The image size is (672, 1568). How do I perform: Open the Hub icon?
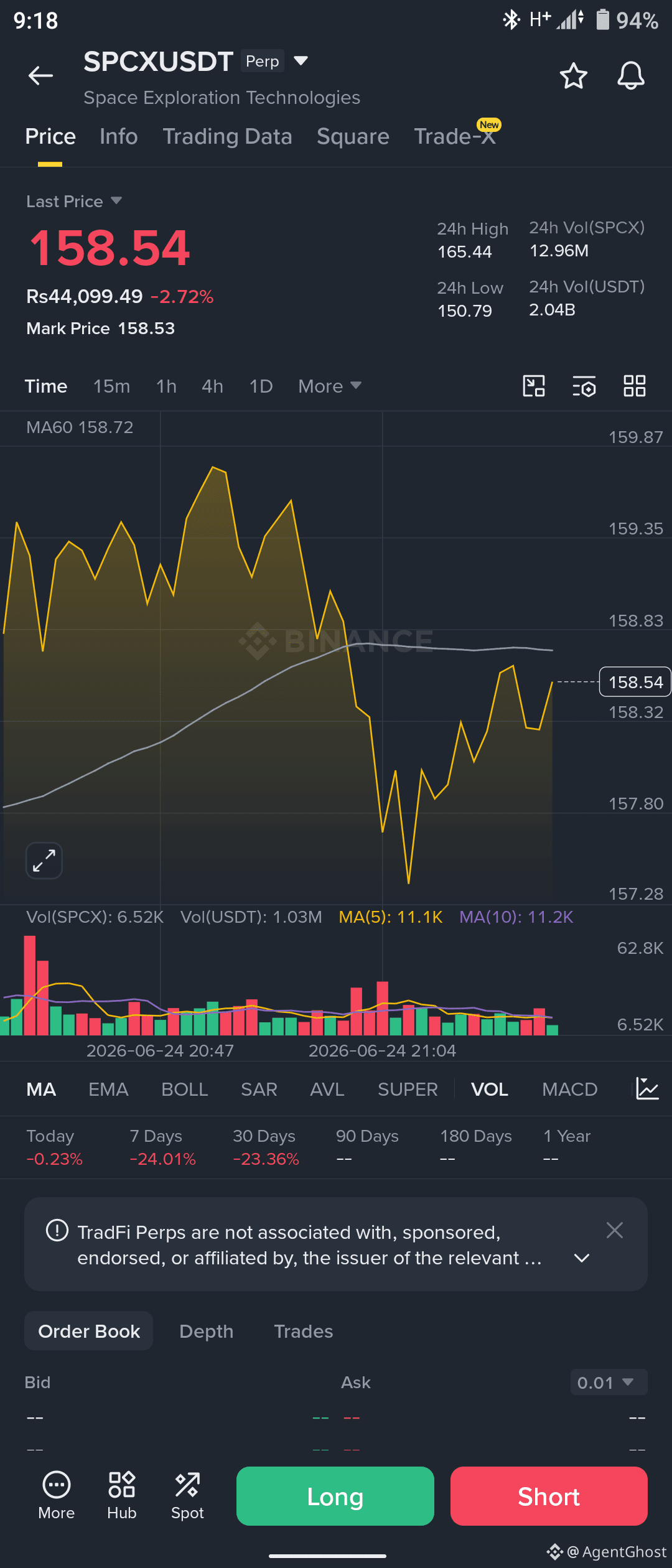[122, 1496]
